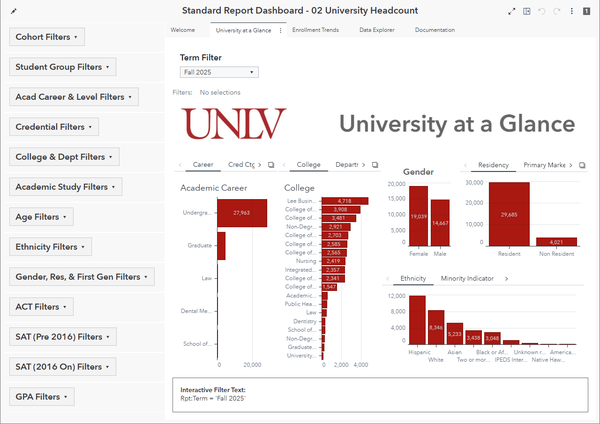Switch to the Welcome tab
The width and height of the screenshot is (600, 424).
point(183,30)
